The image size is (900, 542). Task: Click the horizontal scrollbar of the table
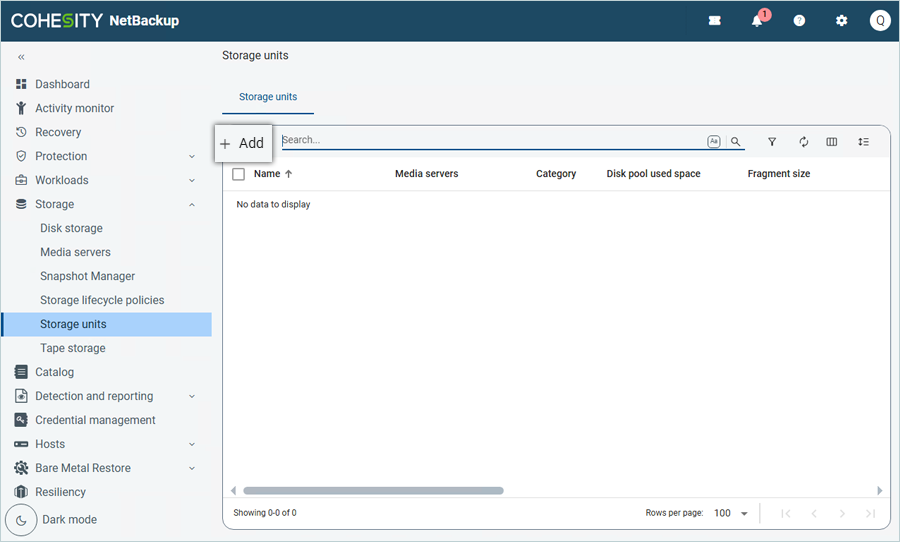373,491
